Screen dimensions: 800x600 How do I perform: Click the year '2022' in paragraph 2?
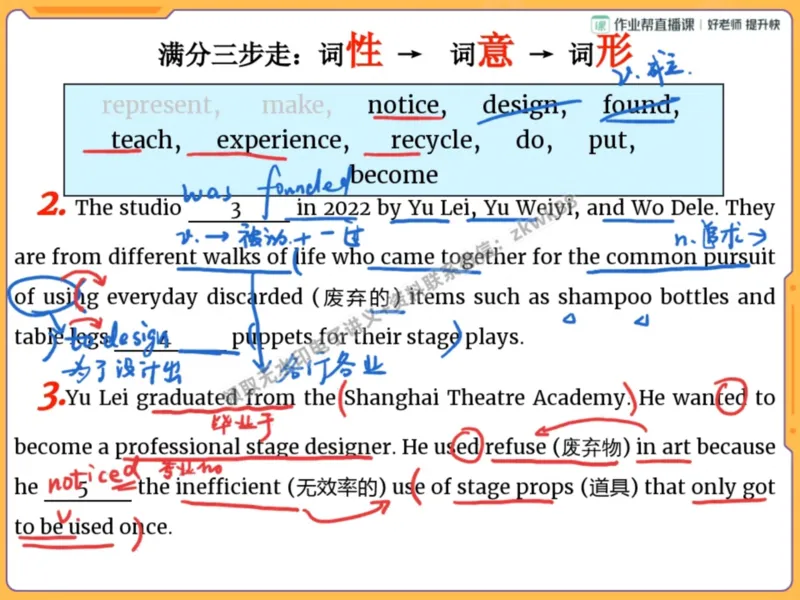347,208
